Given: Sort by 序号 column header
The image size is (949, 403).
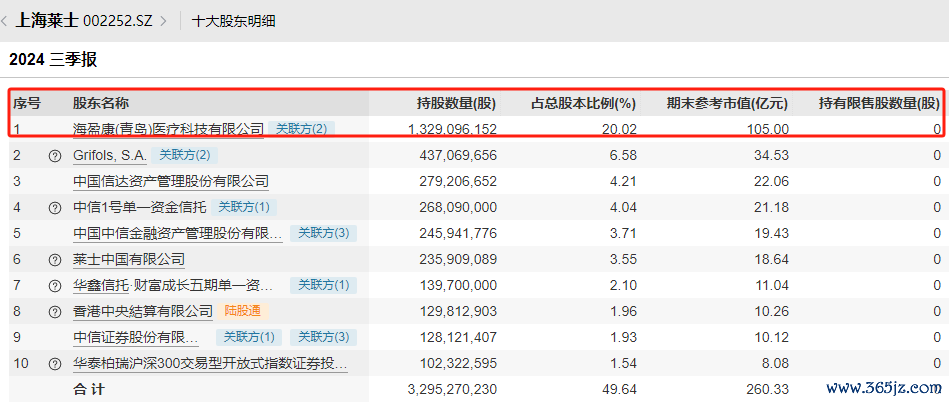Looking at the screenshot, I should pyautogui.click(x=27, y=103).
